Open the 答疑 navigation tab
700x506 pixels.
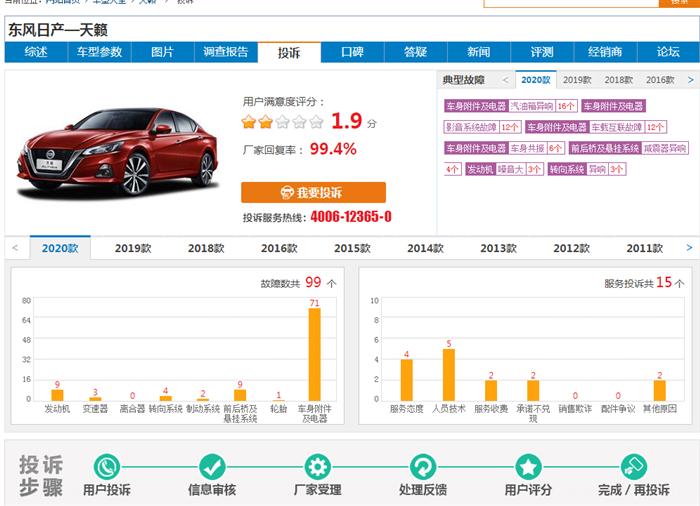pyautogui.click(x=416, y=52)
